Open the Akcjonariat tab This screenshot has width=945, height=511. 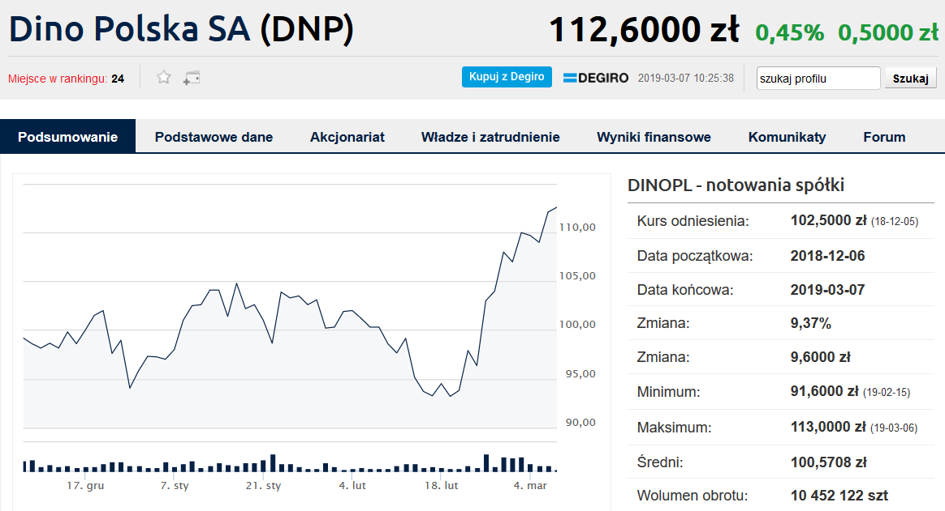pos(347,137)
